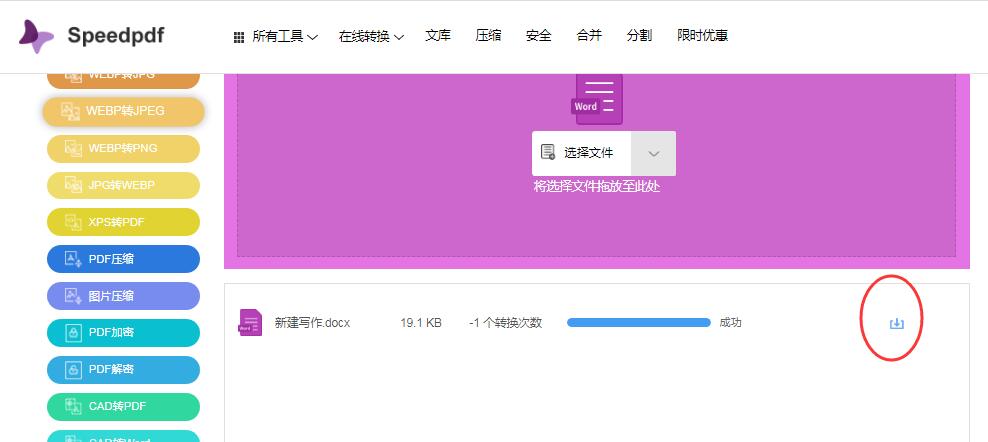Screen dimensions: 988x442
Task: Open the 合并 navigation item
Action: 589,36
